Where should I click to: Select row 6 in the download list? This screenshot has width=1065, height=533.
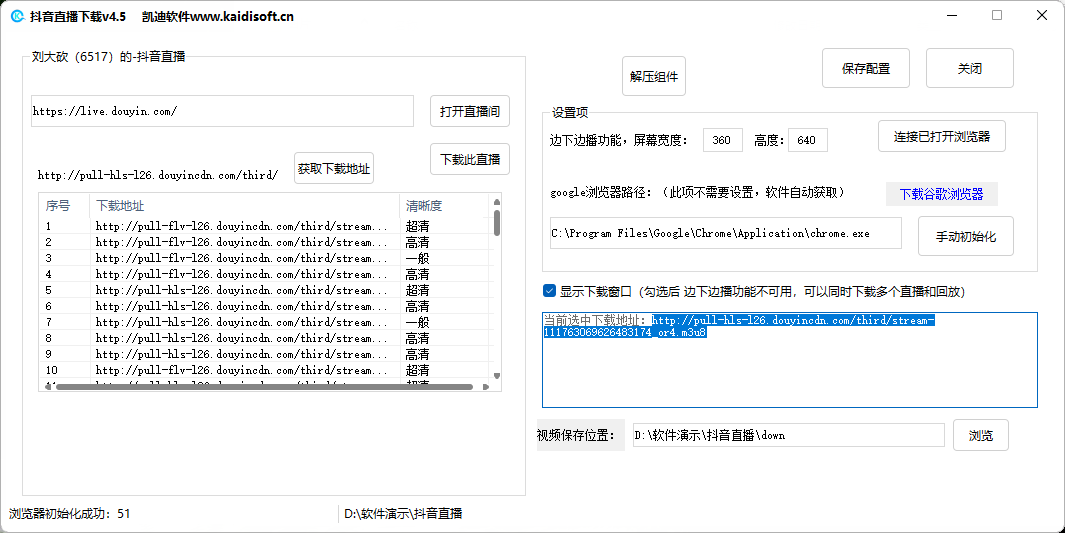click(264, 306)
